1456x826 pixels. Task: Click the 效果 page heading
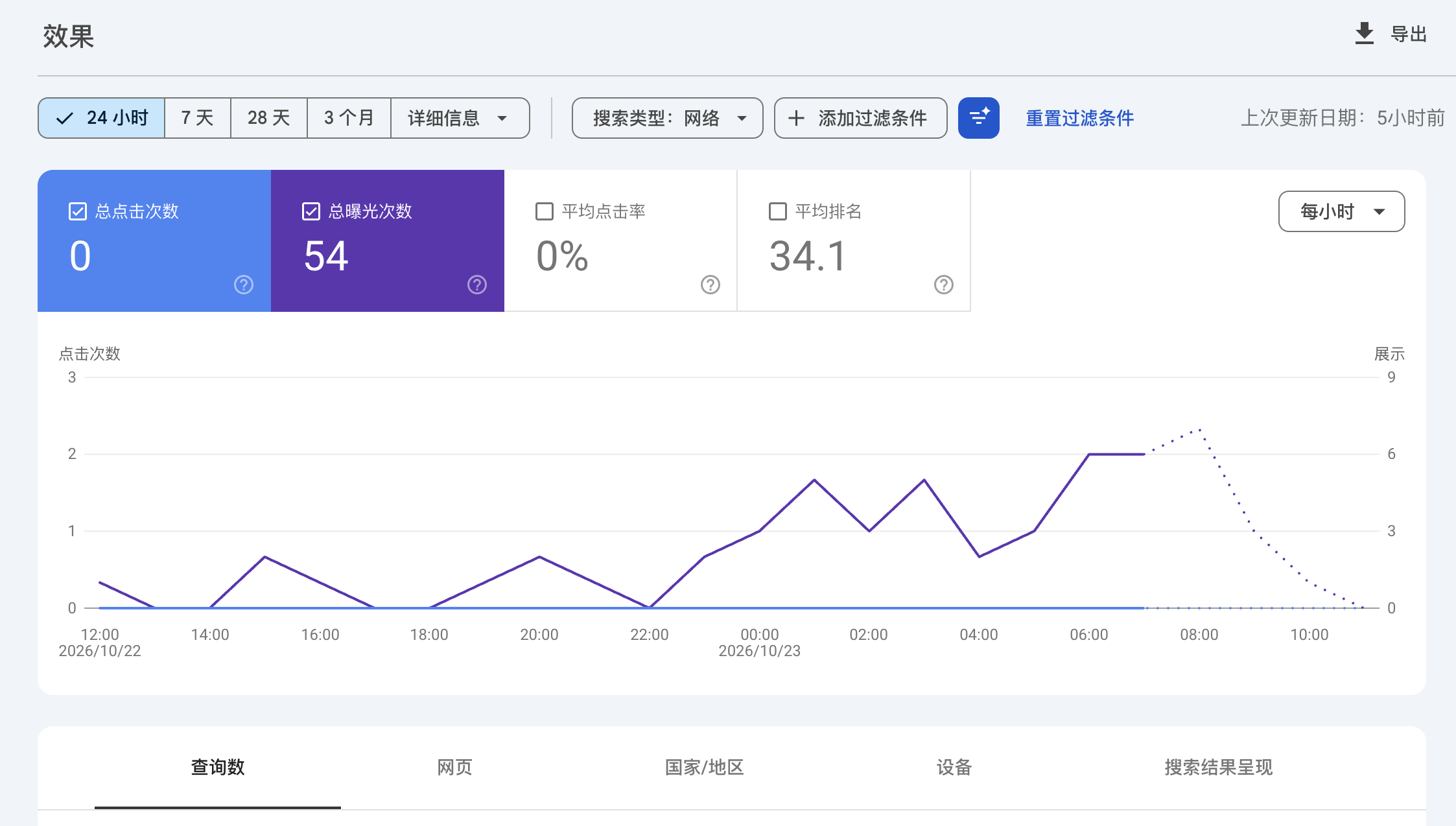click(x=68, y=36)
